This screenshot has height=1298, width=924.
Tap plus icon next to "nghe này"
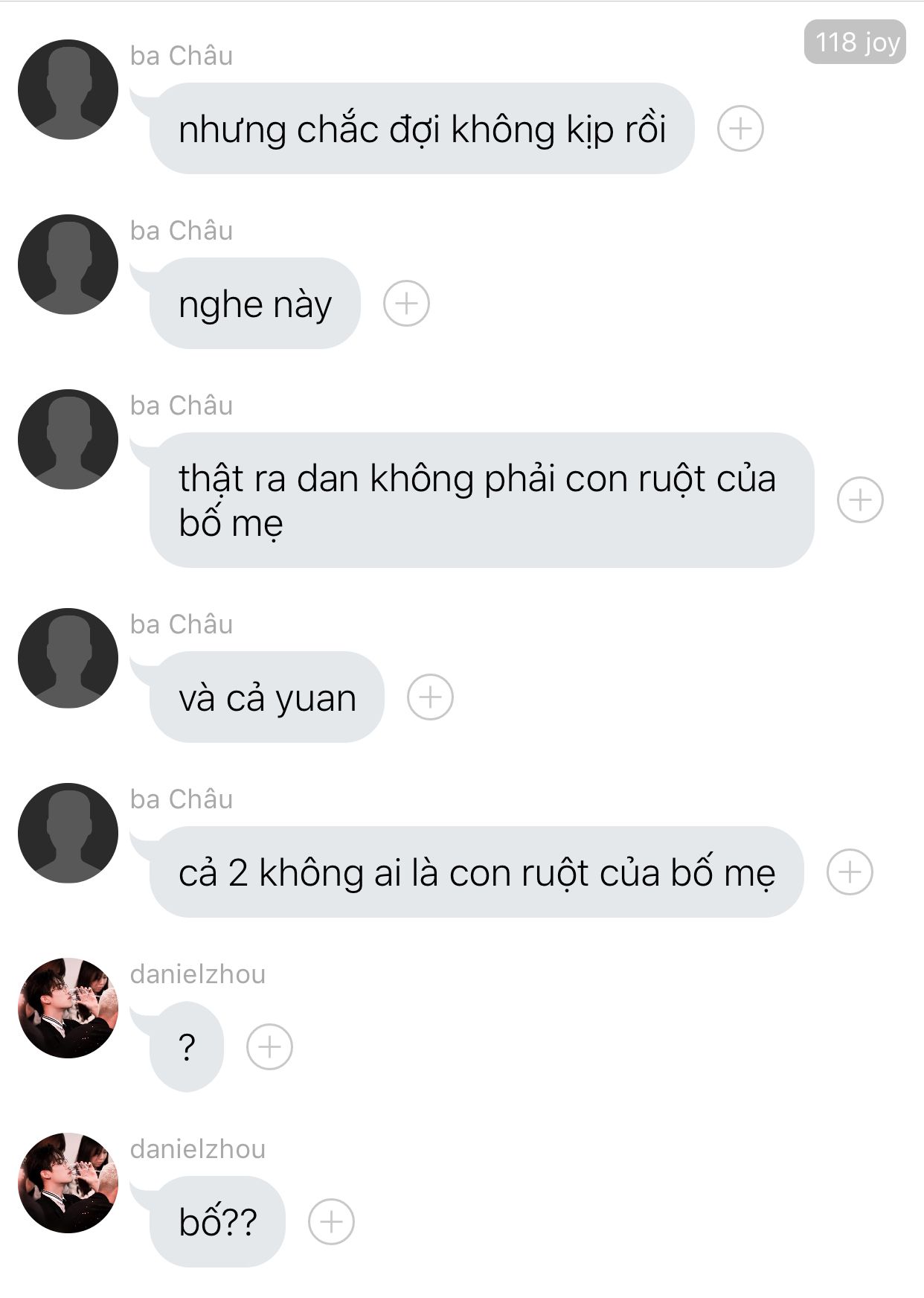pos(406,304)
